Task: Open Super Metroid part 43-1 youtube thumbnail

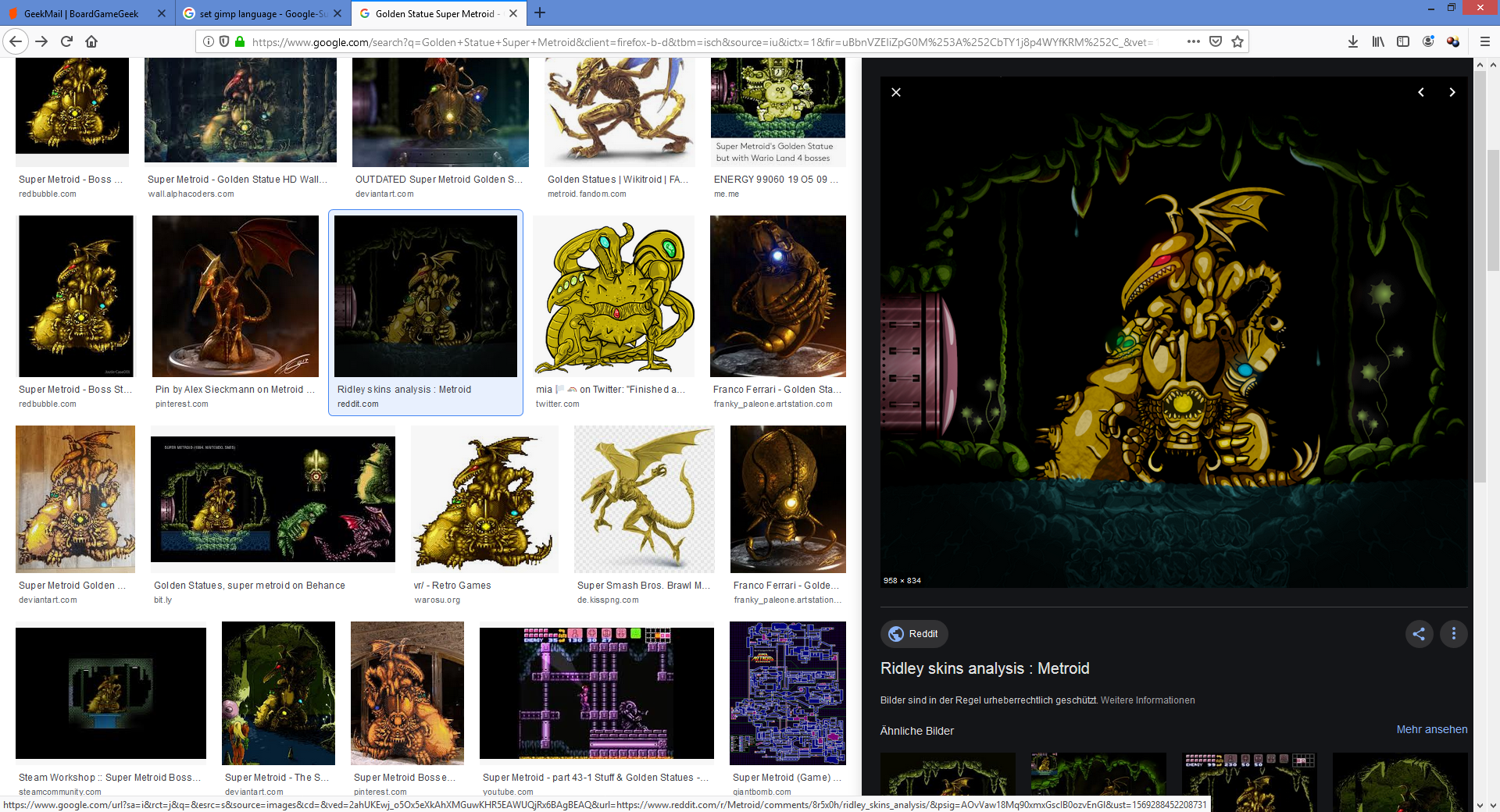Action: coord(597,693)
